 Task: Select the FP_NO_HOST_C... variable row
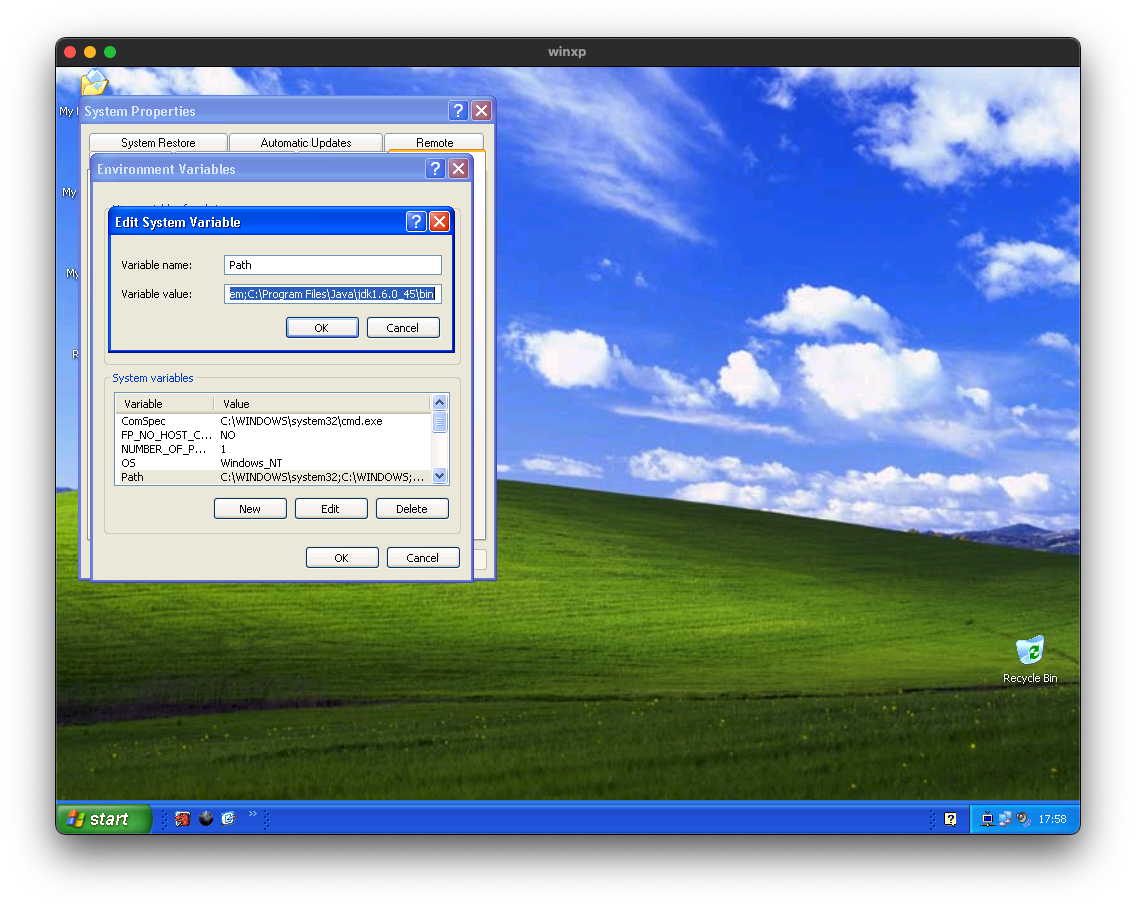point(273,435)
